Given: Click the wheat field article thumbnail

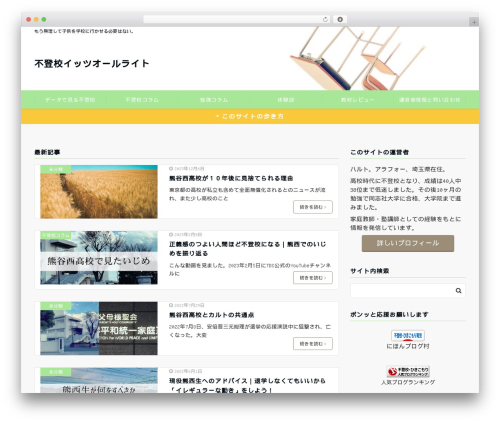Looking at the screenshot, I should [x=99, y=192].
